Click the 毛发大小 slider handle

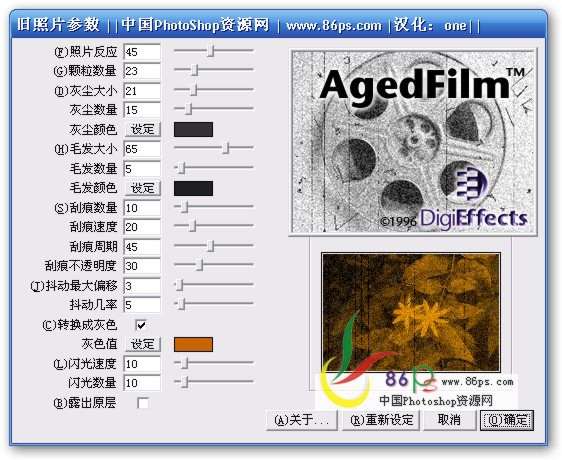[225, 147]
